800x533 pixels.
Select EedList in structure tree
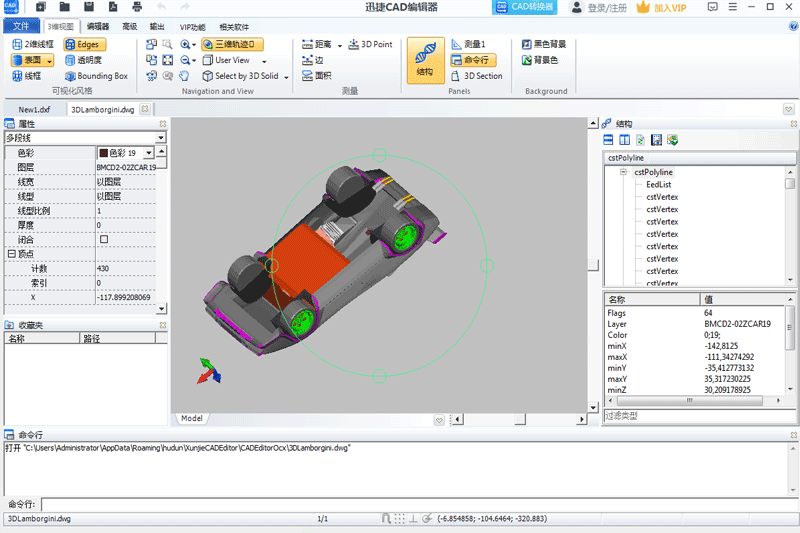coord(659,185)
